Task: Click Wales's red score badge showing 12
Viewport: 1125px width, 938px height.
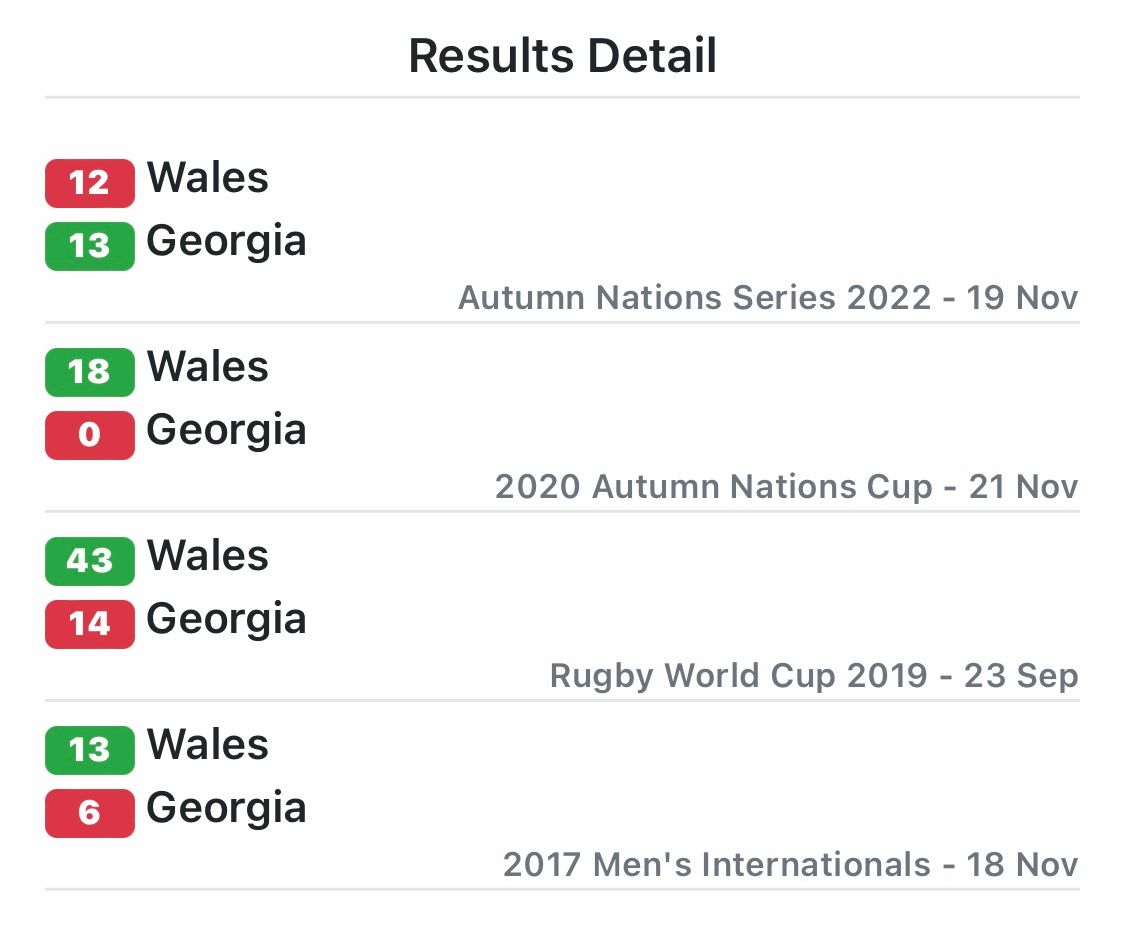Action: point(89,183)
